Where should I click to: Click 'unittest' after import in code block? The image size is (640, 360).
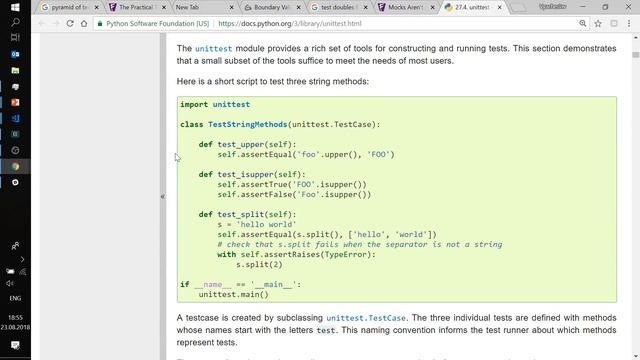[x=231, y=104]
